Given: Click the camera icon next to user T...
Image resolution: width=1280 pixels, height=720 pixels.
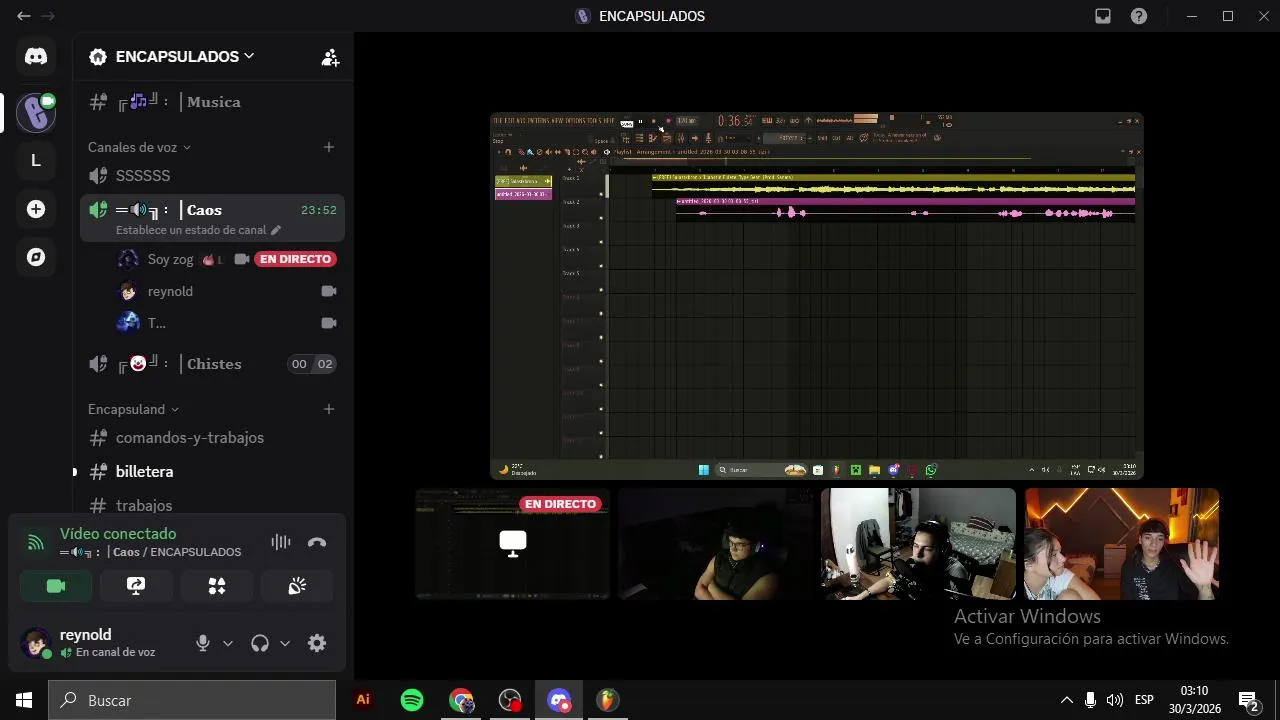Looking at the screenshot, I should [x=329, y=323].
